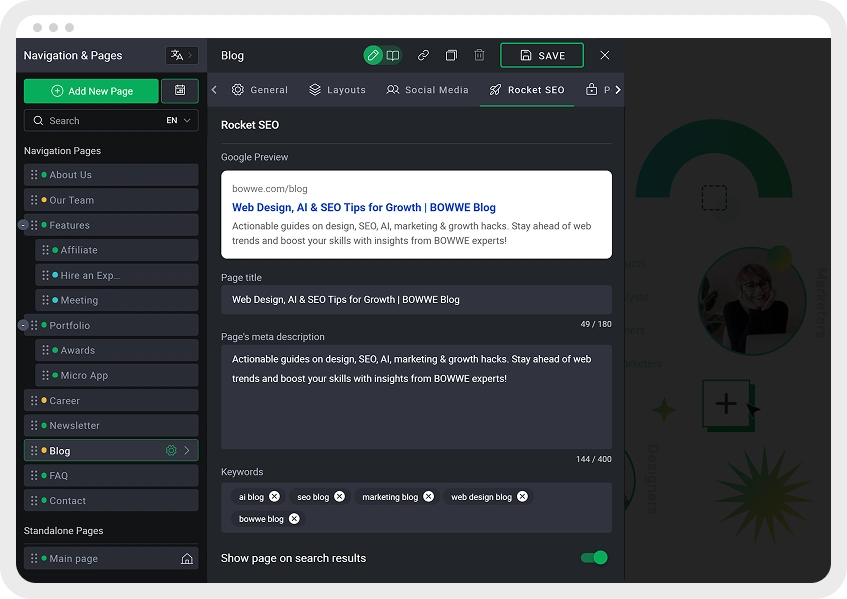Select the About Us page

111,174
